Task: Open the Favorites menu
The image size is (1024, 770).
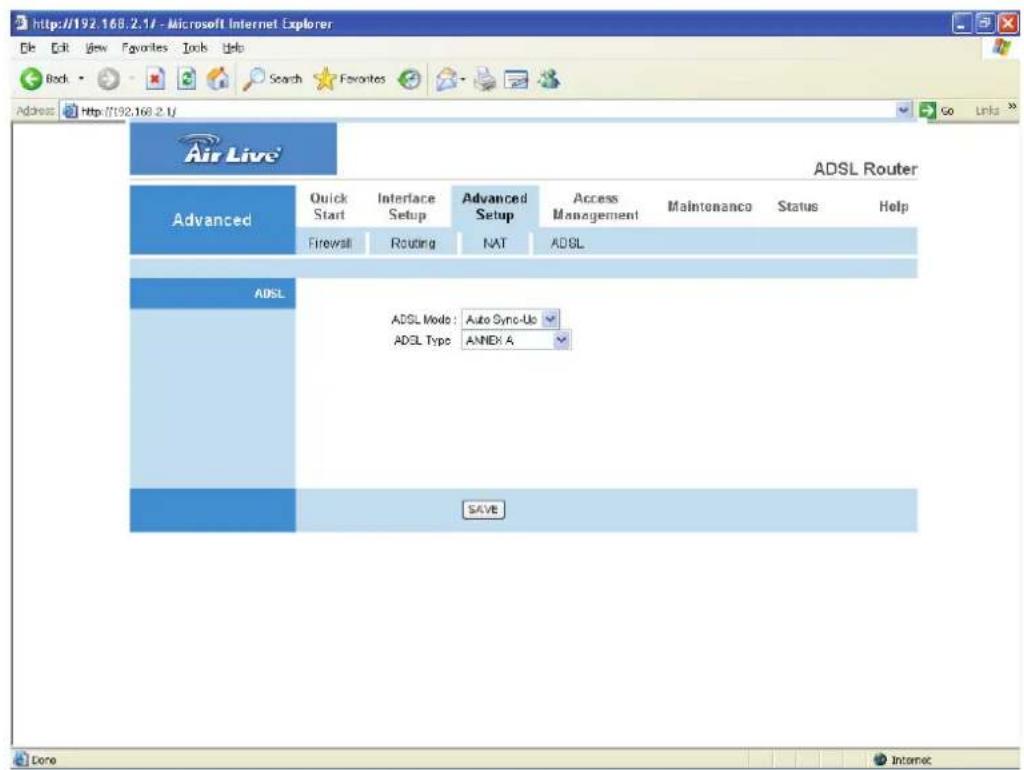Action: click(144, 48)
